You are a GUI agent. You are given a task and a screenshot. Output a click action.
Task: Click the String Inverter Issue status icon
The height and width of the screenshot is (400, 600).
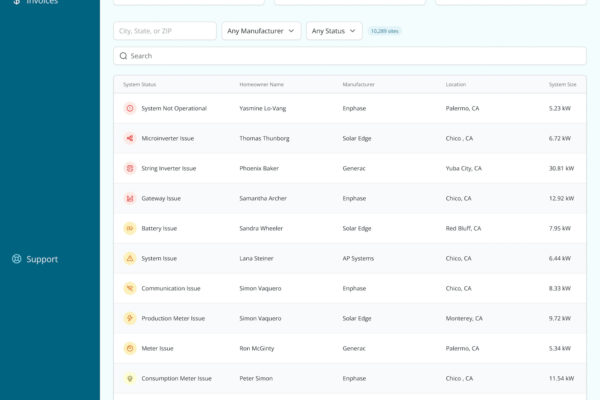pos(130,168)
